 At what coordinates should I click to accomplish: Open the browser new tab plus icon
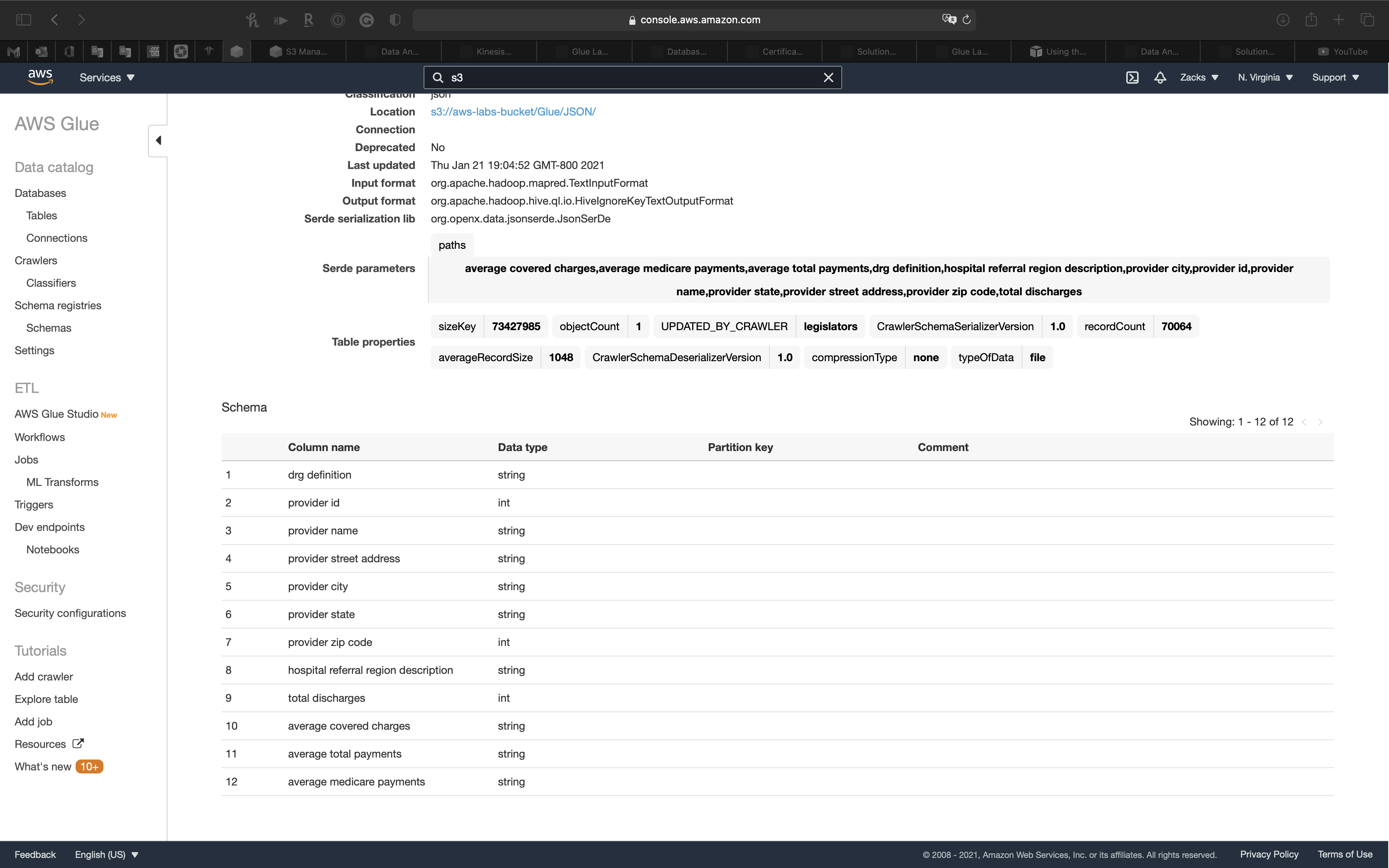(1339, 19)
